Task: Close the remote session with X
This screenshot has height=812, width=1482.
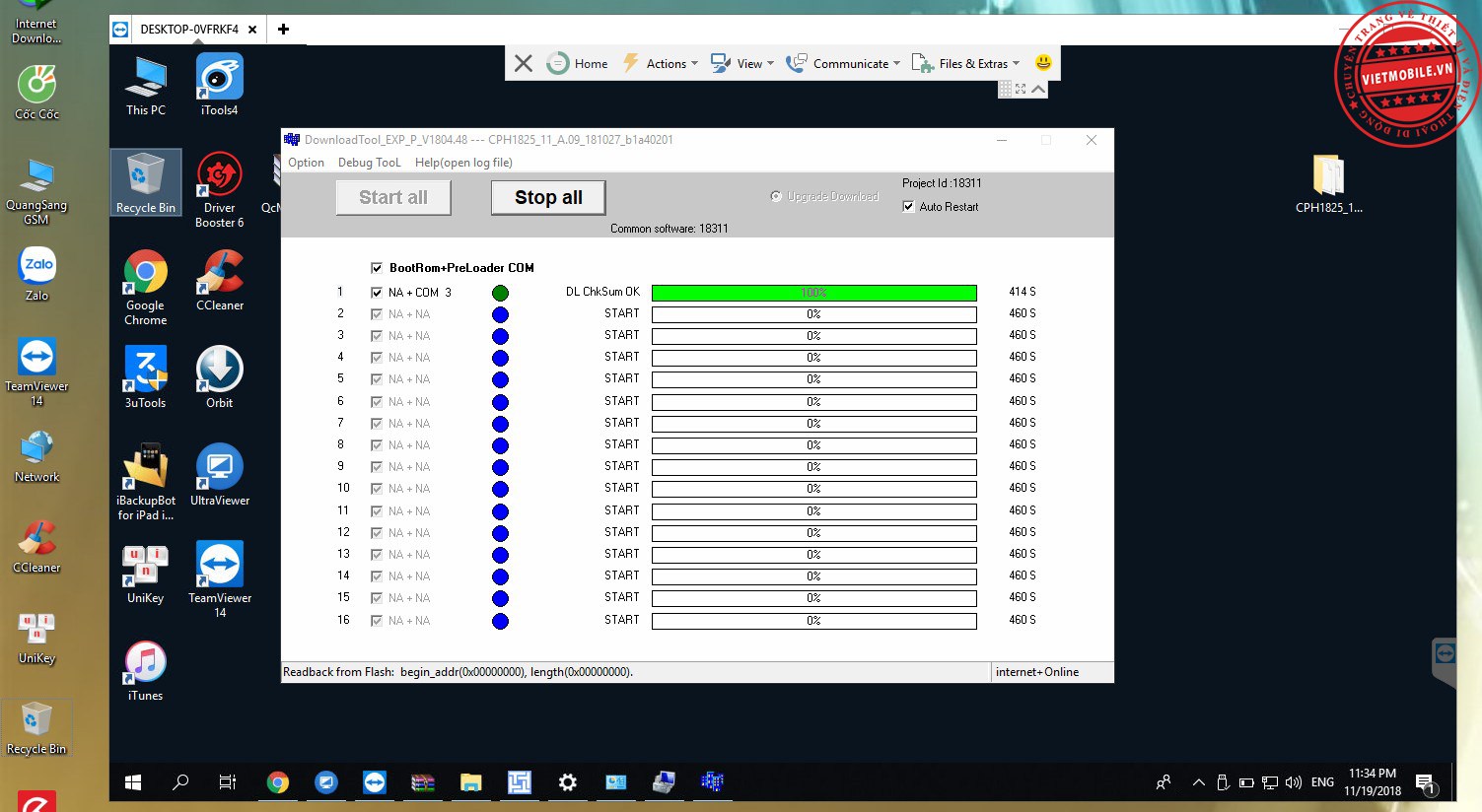Action: [x=524, y=63]
